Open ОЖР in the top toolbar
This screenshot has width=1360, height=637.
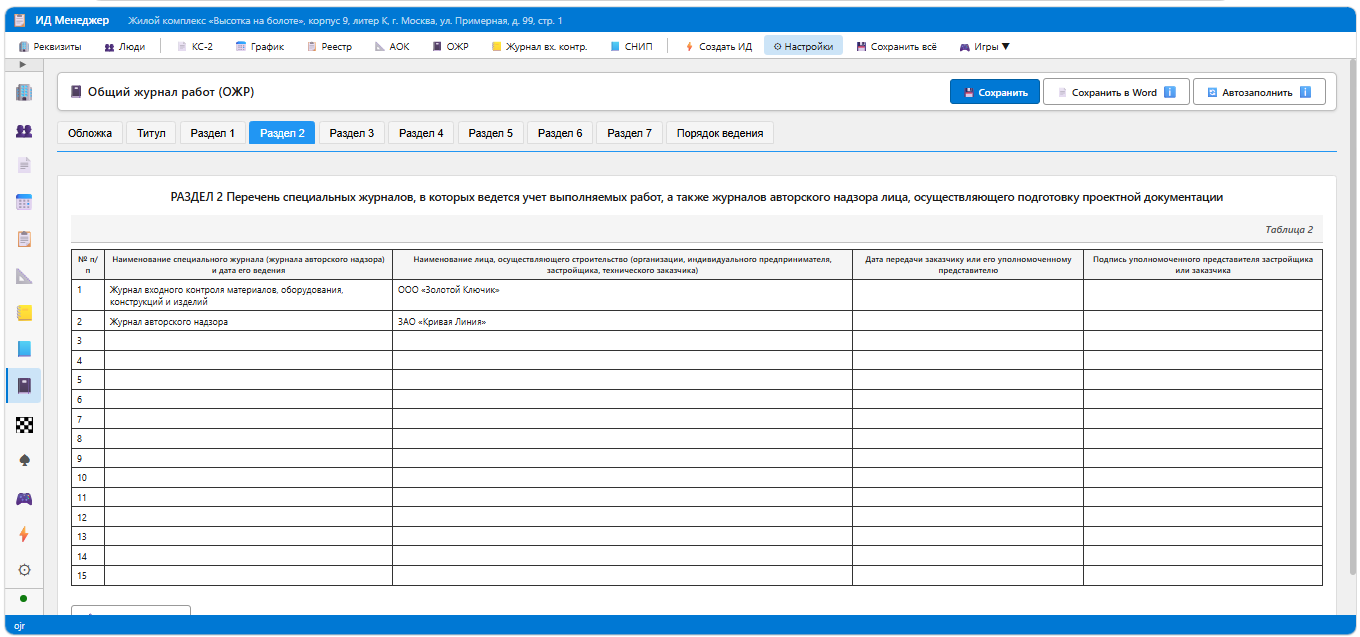[x=450, y=46]
